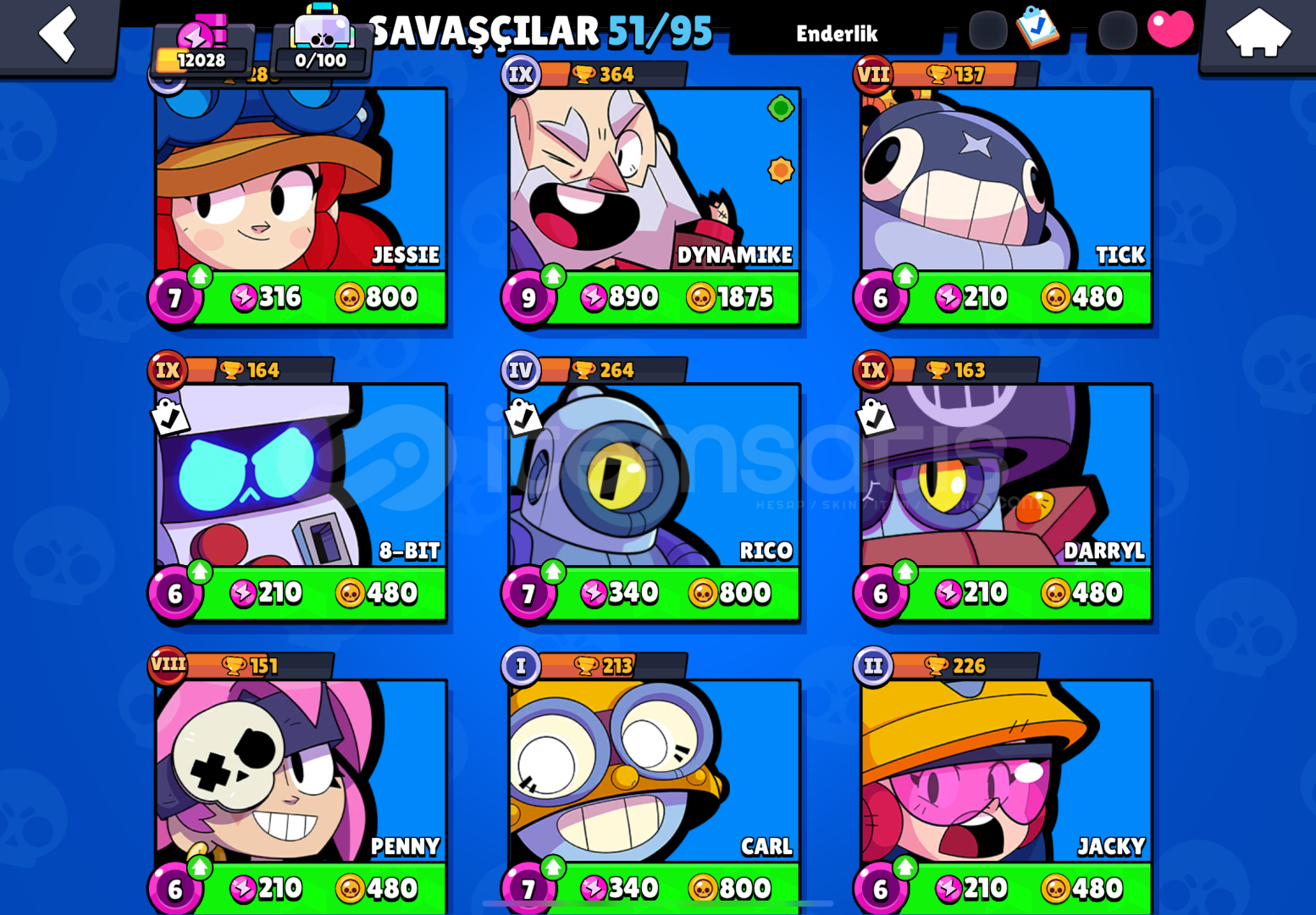Open the checklist tag filter icon
The height and width of the screenshot is (915, 1316).
coord(1037,26)
